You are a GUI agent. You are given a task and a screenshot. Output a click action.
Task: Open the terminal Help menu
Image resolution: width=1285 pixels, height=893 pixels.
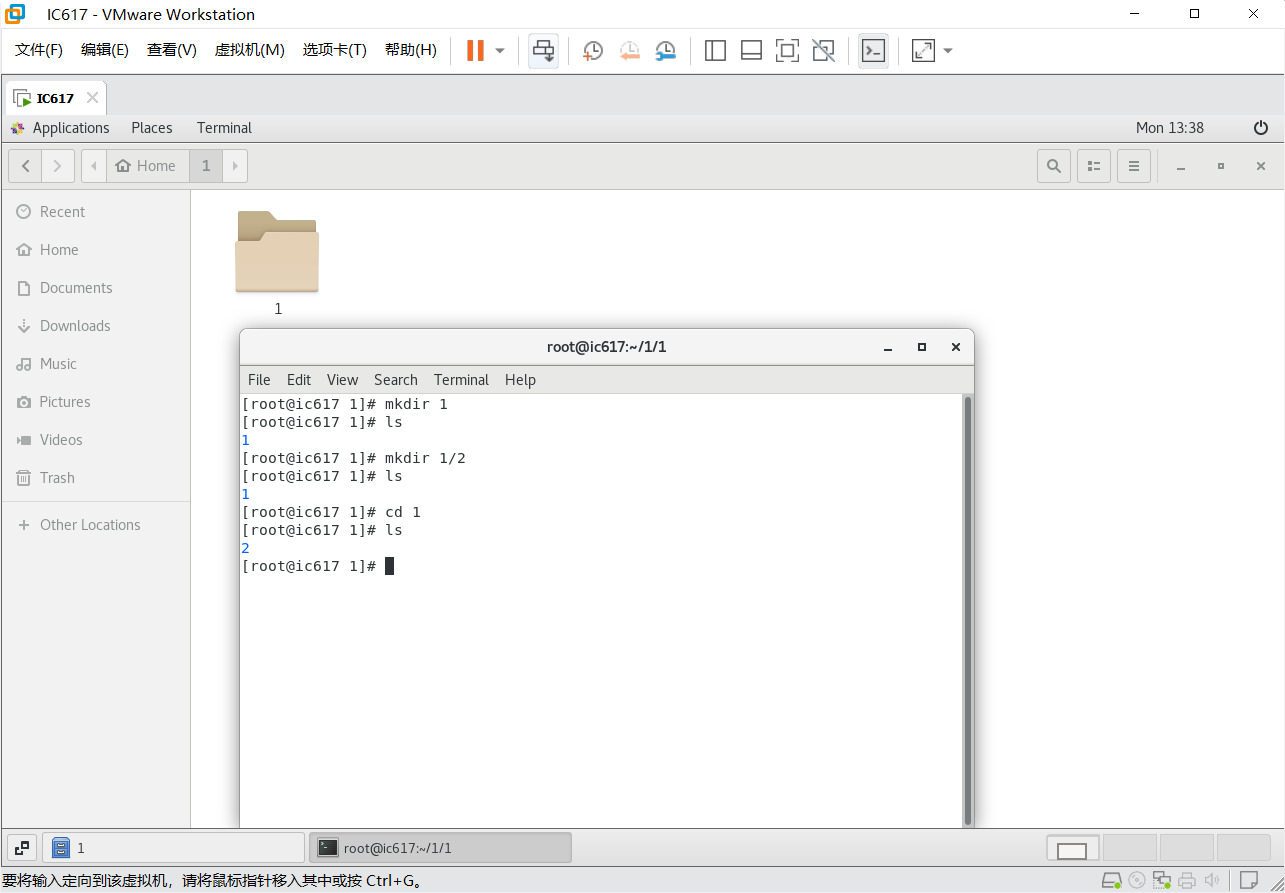click(x=520, y=380)
